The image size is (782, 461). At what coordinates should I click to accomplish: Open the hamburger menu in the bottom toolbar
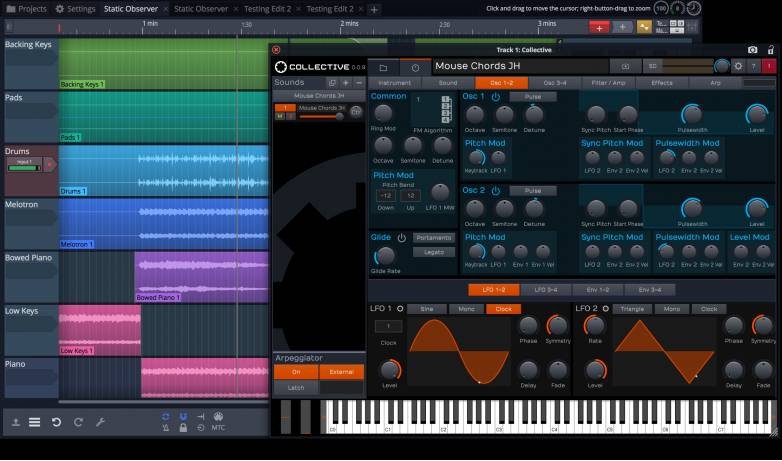tap(34, 422)
